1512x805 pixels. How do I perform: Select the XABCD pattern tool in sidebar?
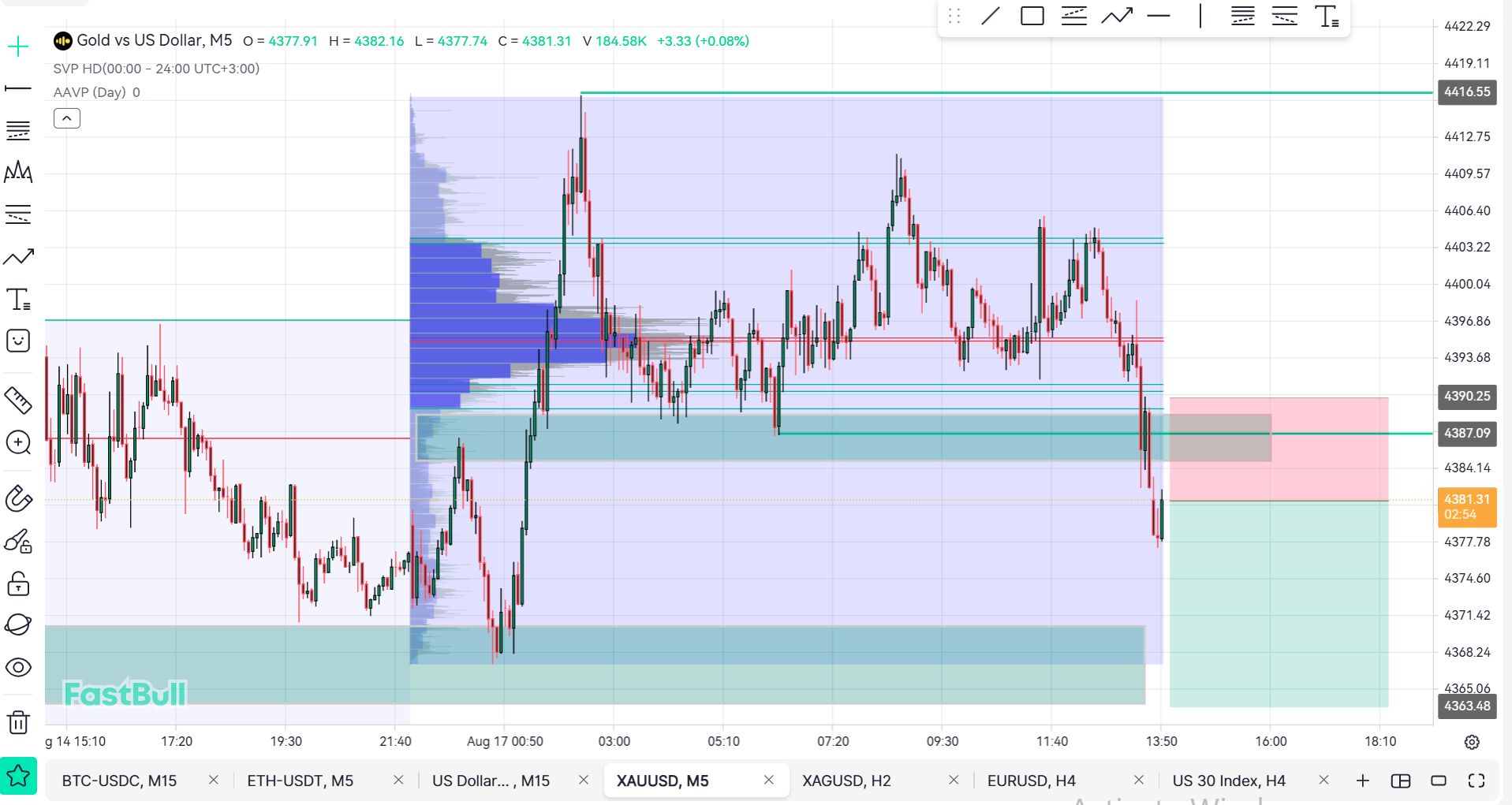point(18,172)
